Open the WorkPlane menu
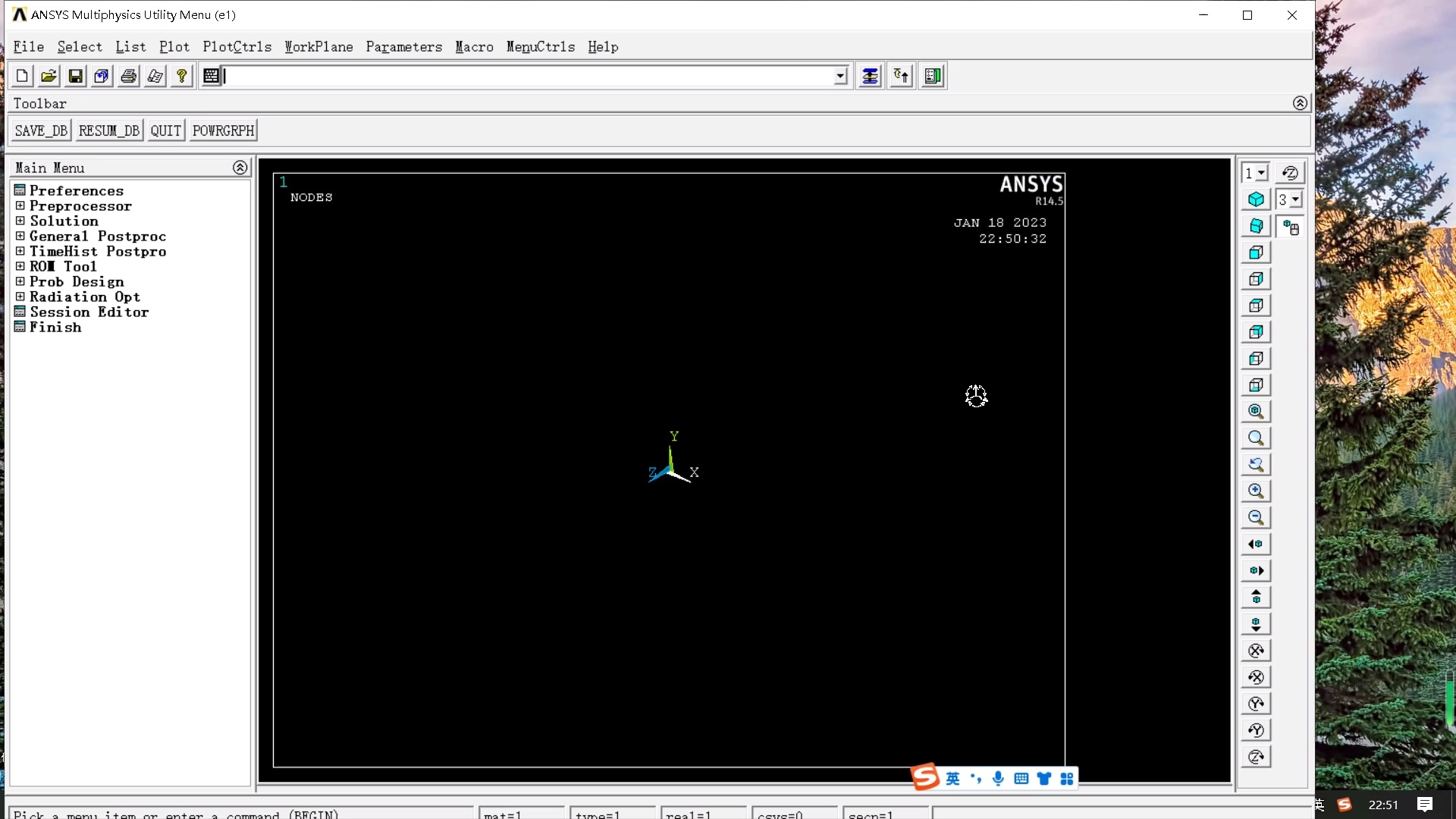The image size is (1456, 819). coord(318,47)
